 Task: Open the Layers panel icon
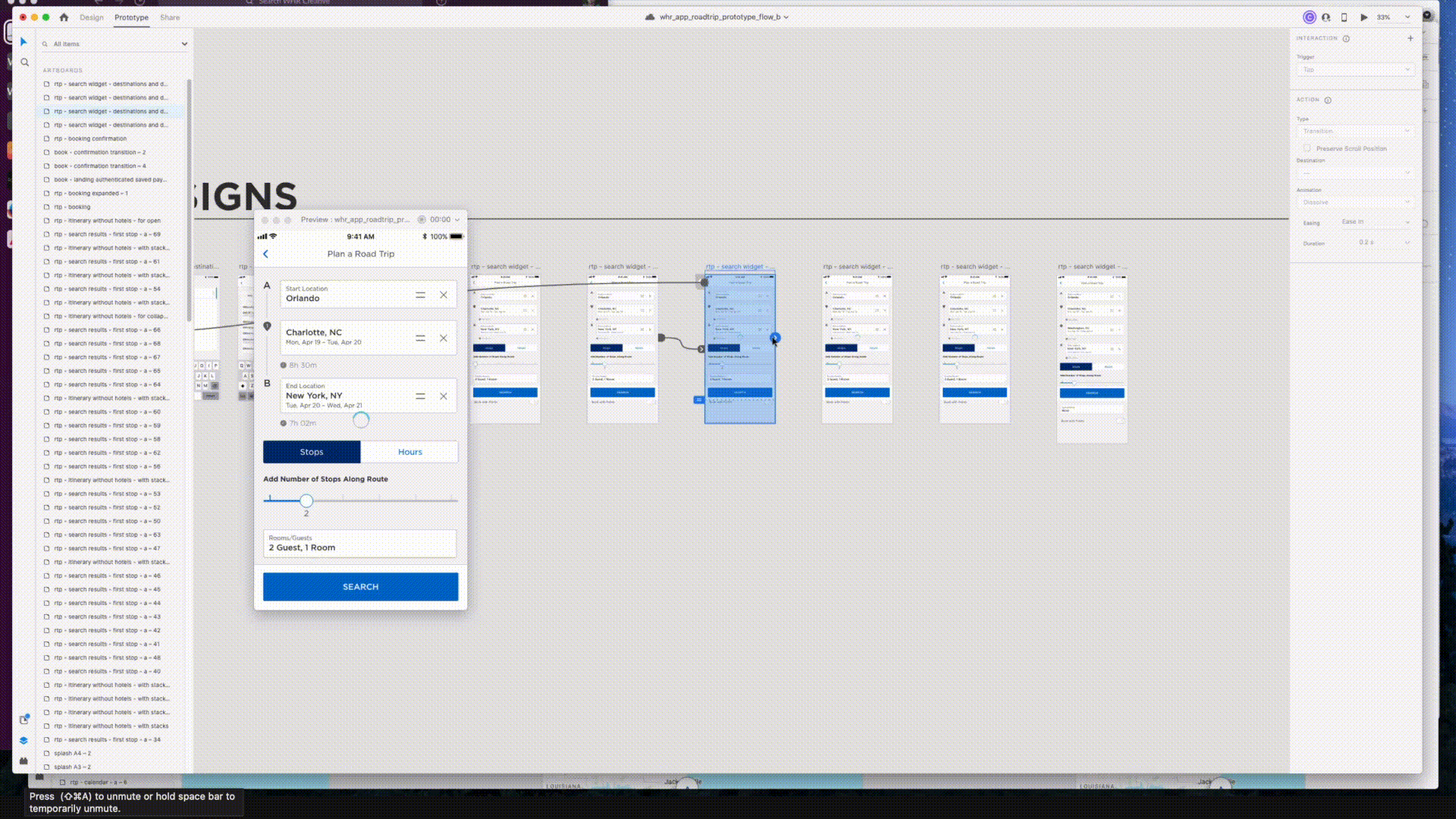point(24,740)
